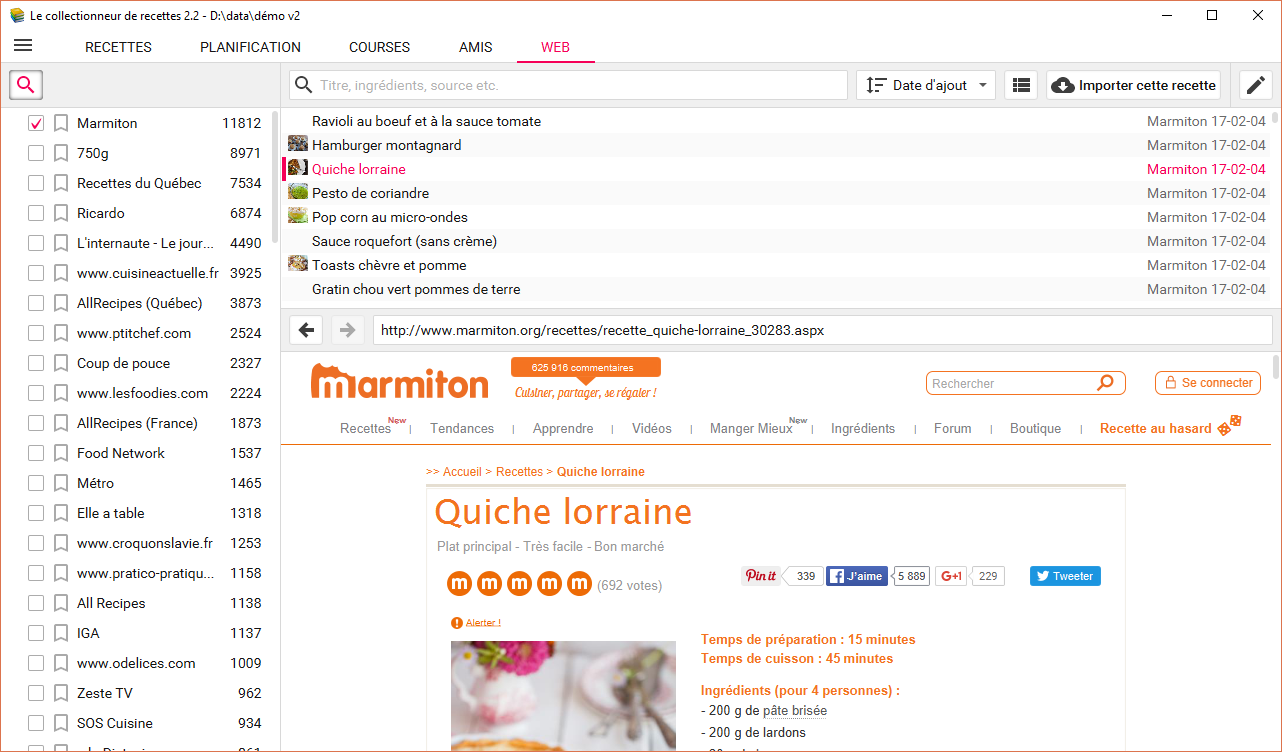Image resolution: width=1282 pixels, height=752 pixels.
Task: Click the recipe title search field
Action: click(568, 85)
